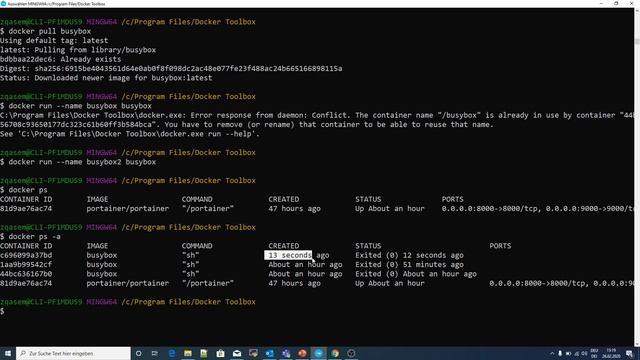This screenshot has width=640, height=360.
Task: Launch Microsoft Edge from the taskbar
Action: point(172,353)
